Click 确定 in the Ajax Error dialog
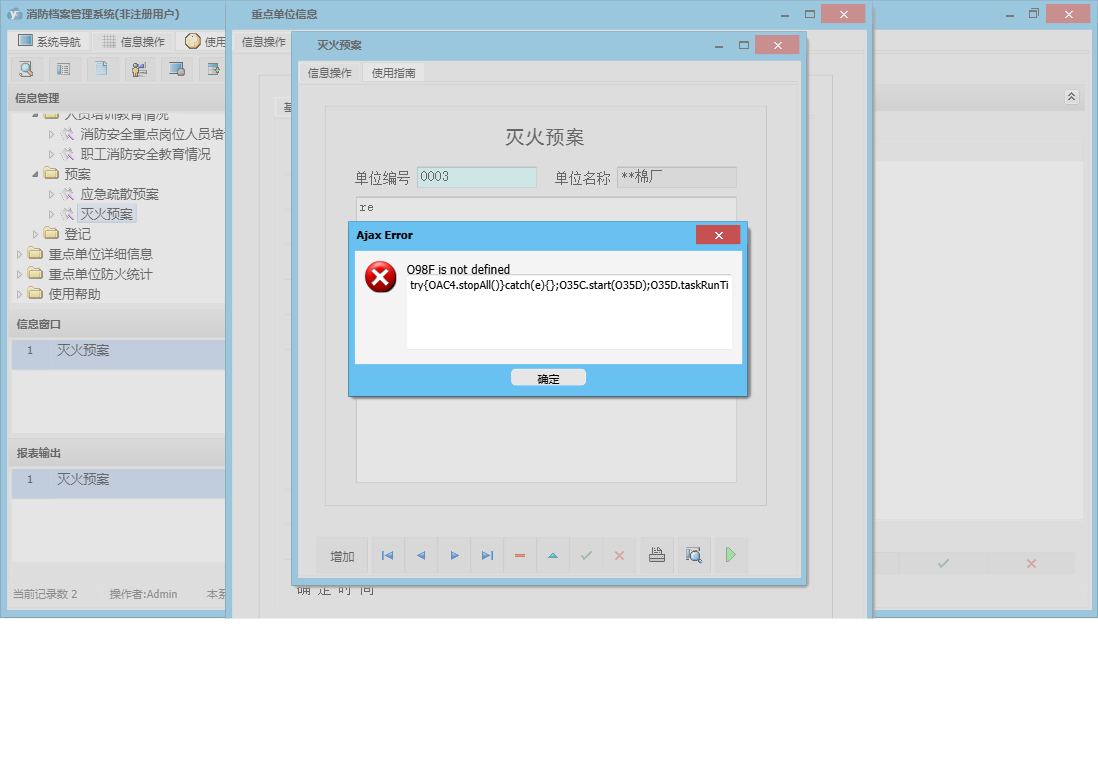 [x=548, y=377]
